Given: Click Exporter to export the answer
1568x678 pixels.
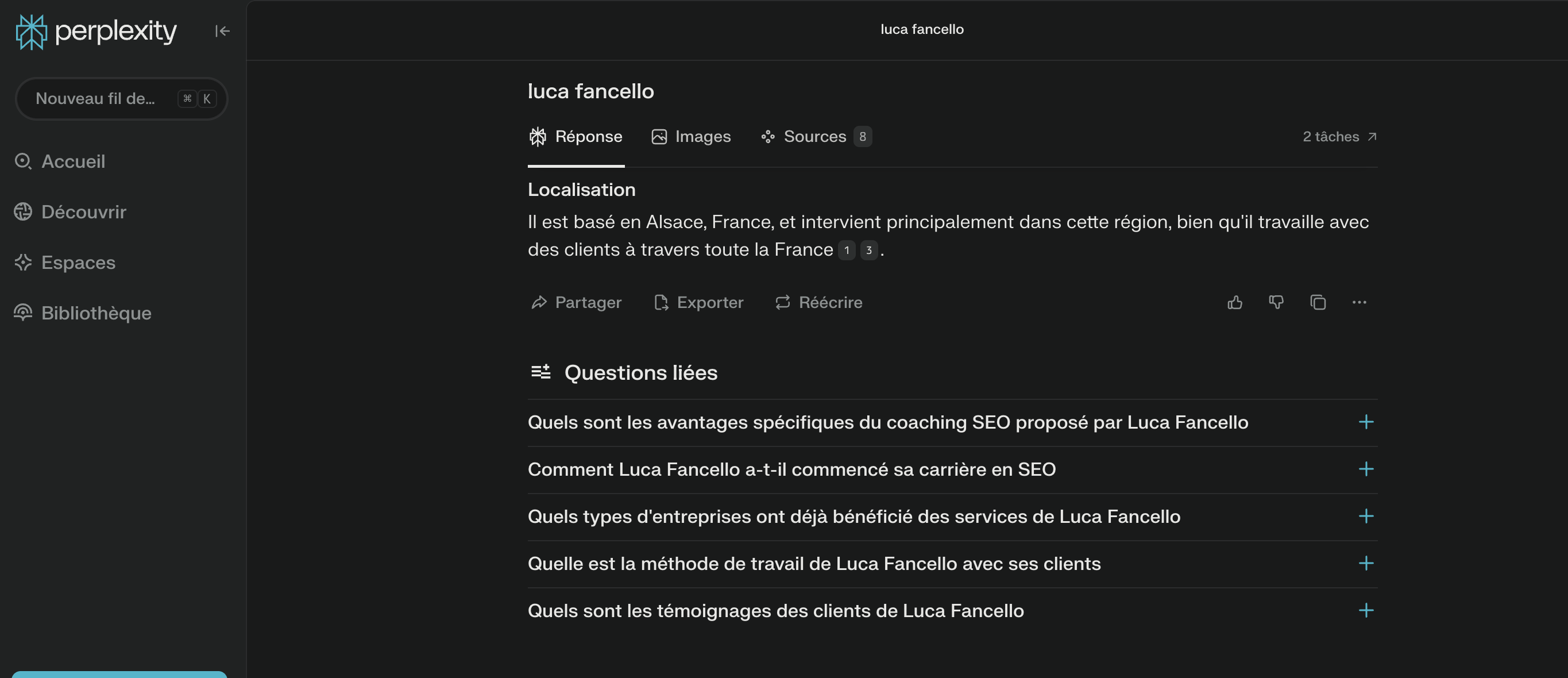Looking at the screenshot, I should tap(698, 303).
